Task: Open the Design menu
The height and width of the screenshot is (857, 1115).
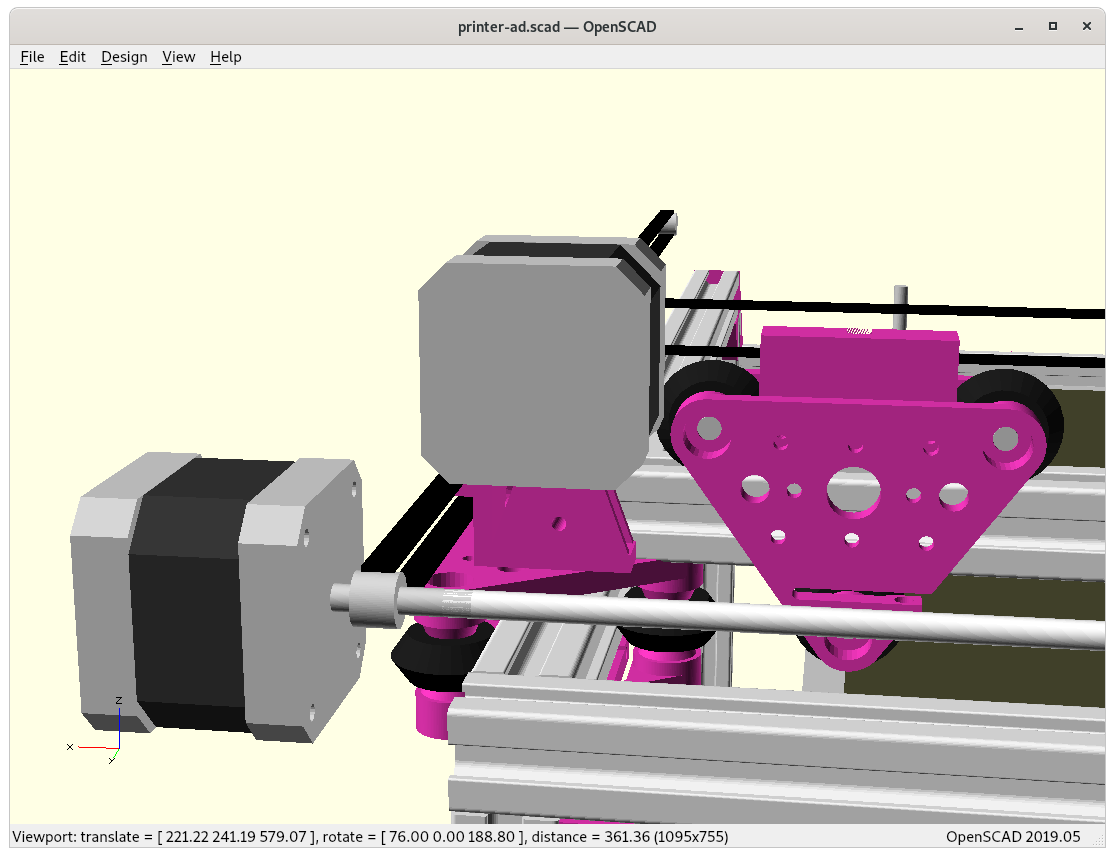Action: 124,57
